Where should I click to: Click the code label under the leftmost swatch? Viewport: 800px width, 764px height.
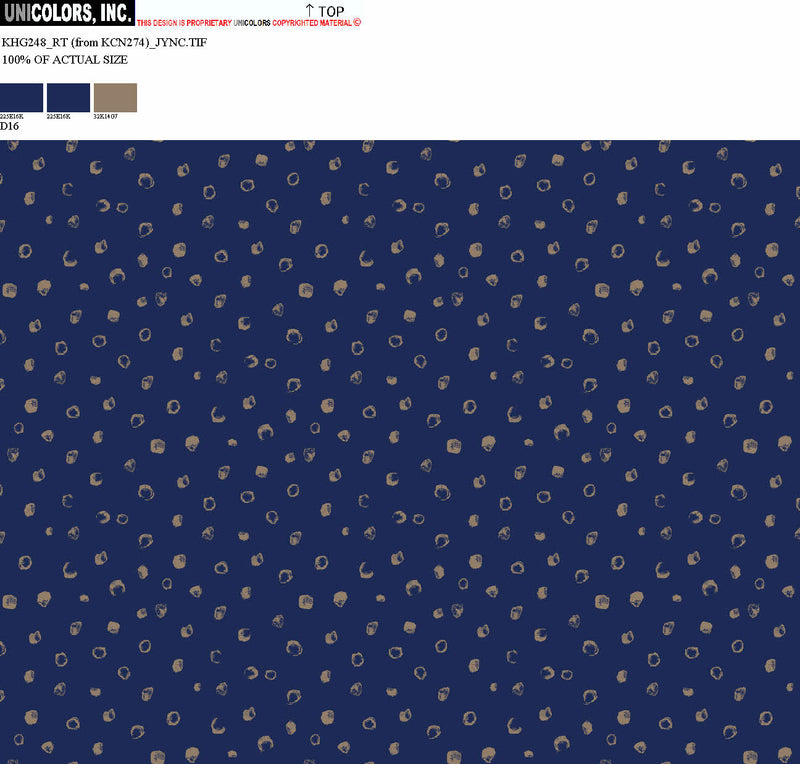click(12, 117)
